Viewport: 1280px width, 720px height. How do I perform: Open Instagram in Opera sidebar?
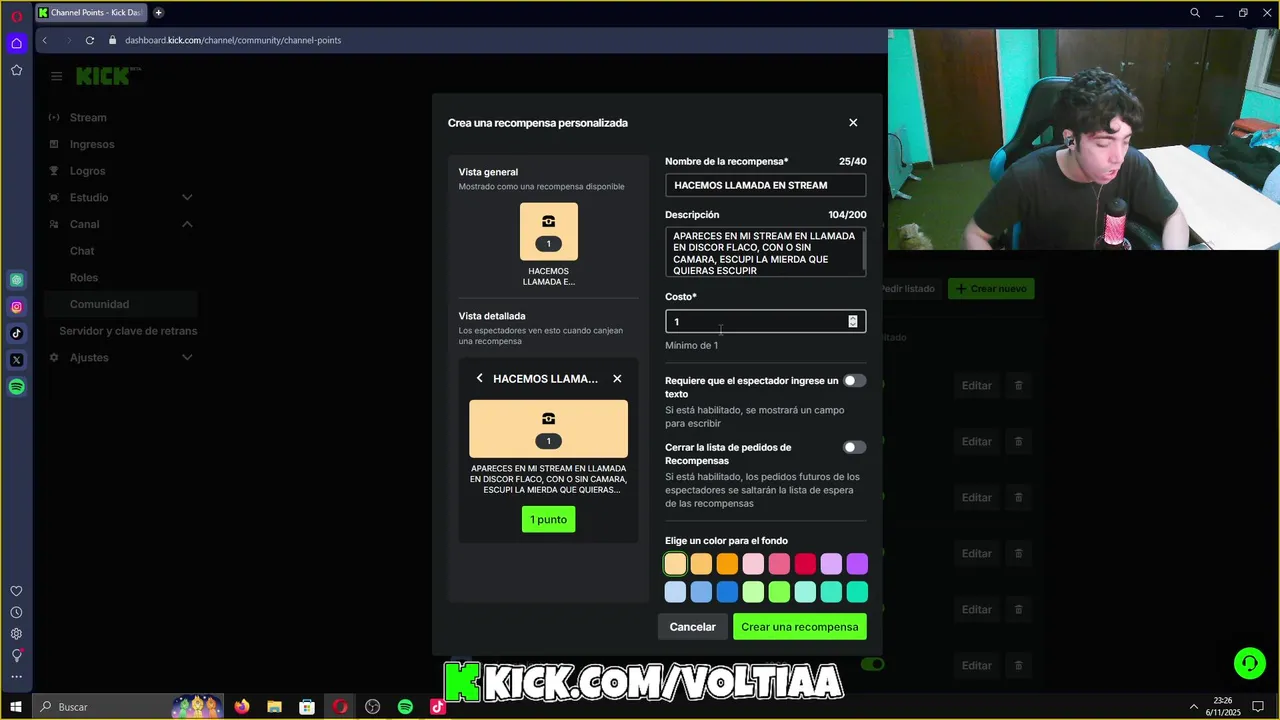pos(16,307)
